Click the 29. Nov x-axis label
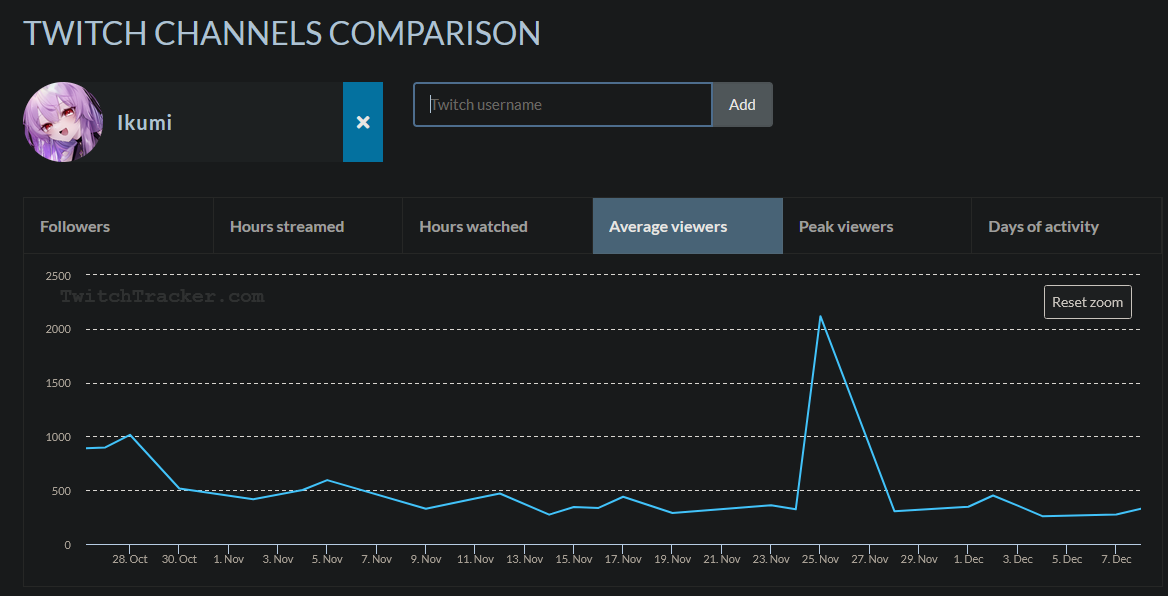 click(918, 559)
